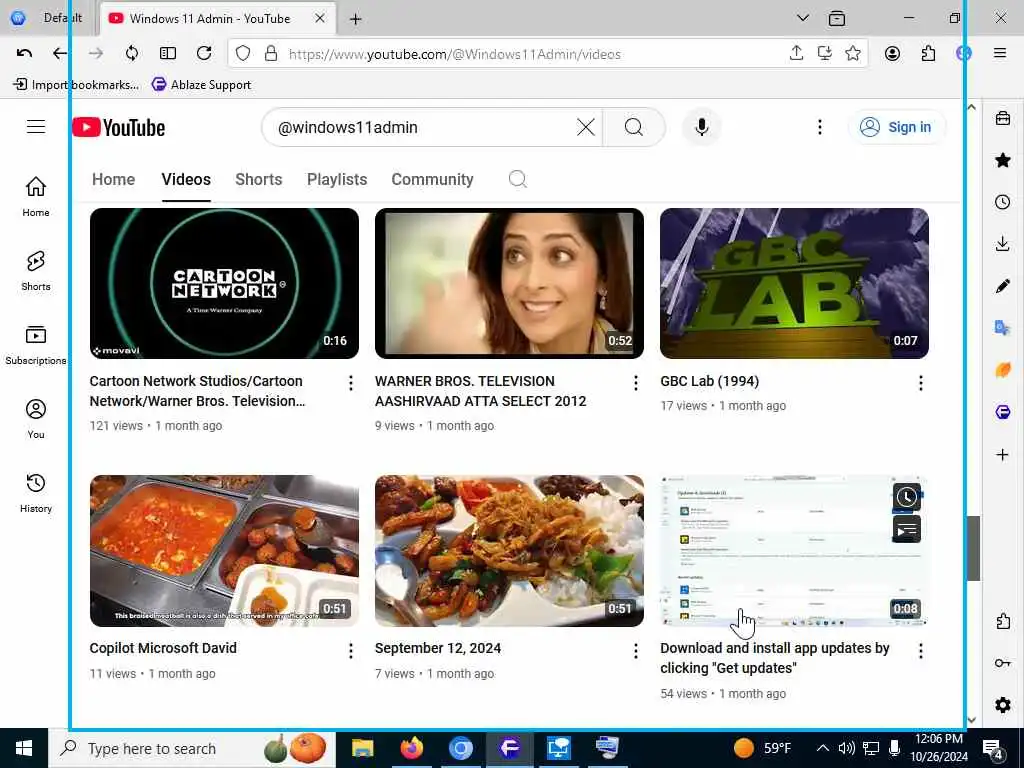Show hidden system tray icons chevron
Image resolution: width=1024 pixels, height=768 pixels.
click(x=823, y=748)
